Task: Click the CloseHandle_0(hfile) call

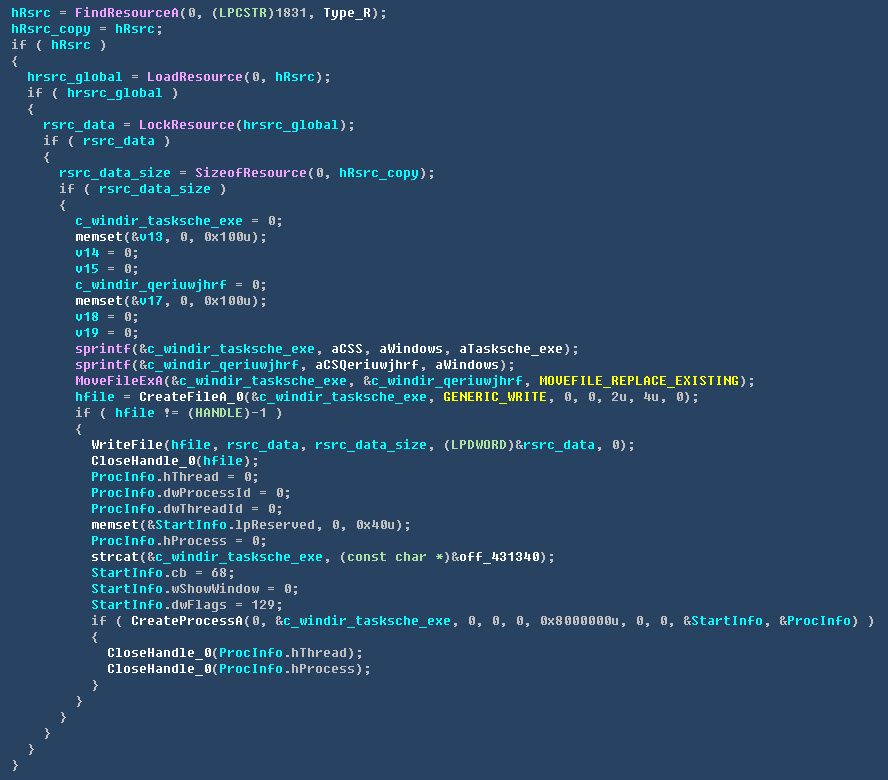Action: click(175, 461)
